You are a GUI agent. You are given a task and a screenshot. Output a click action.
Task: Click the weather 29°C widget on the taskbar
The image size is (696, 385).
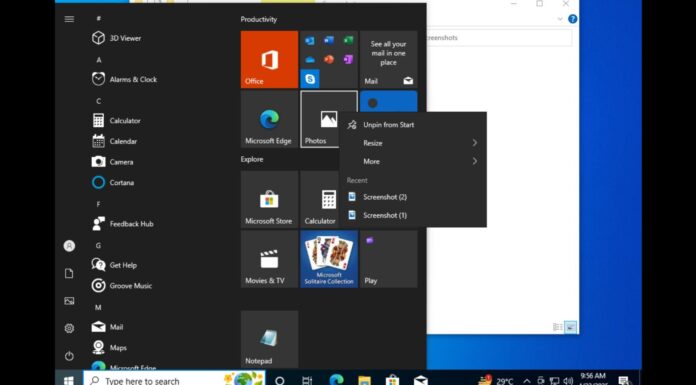(x=496, y=380)
